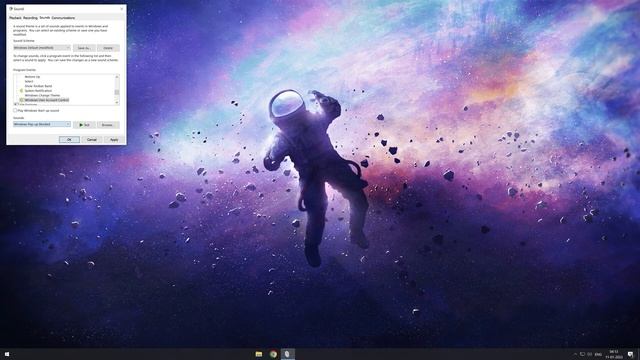Click the Program Events list scroll down arrow
Screen dimensions: 640x360
click(x=117, y=102)
